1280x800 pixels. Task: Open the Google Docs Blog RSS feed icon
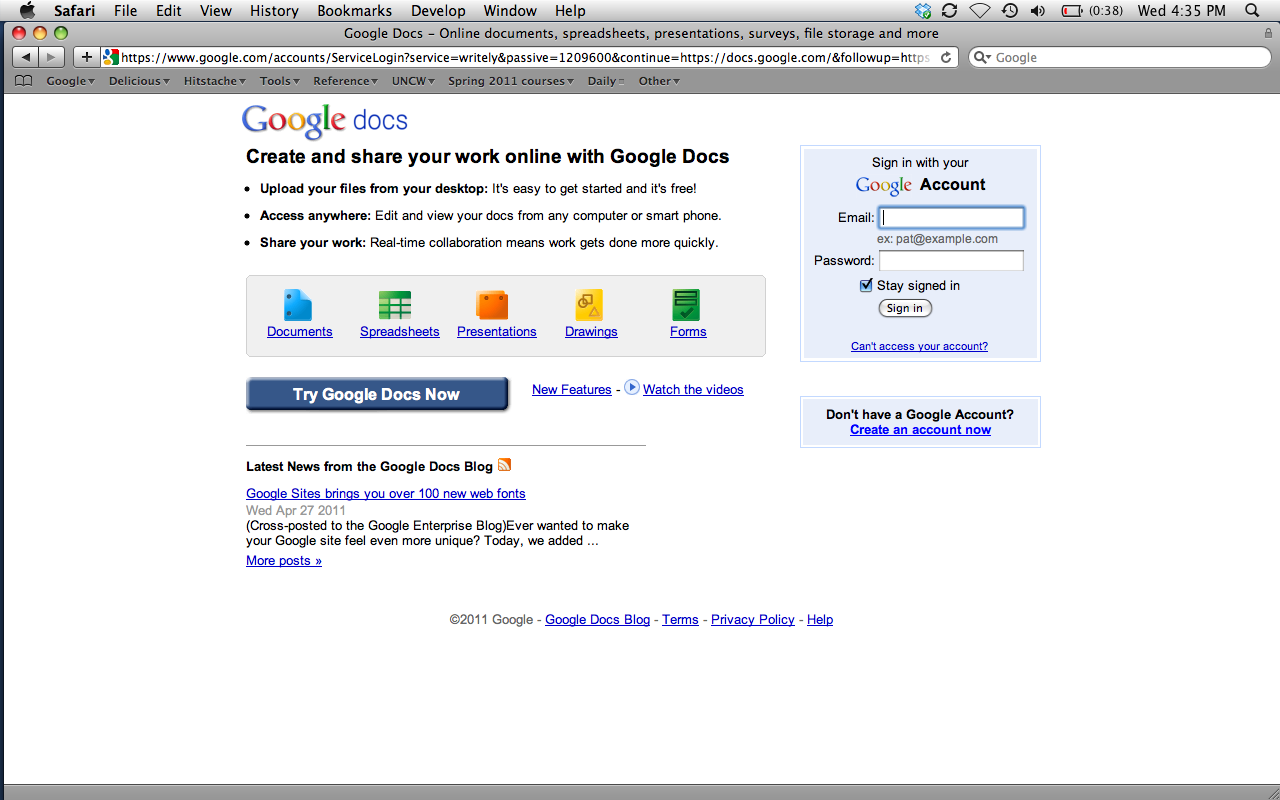pyautogui.click(x=504, y=465)
